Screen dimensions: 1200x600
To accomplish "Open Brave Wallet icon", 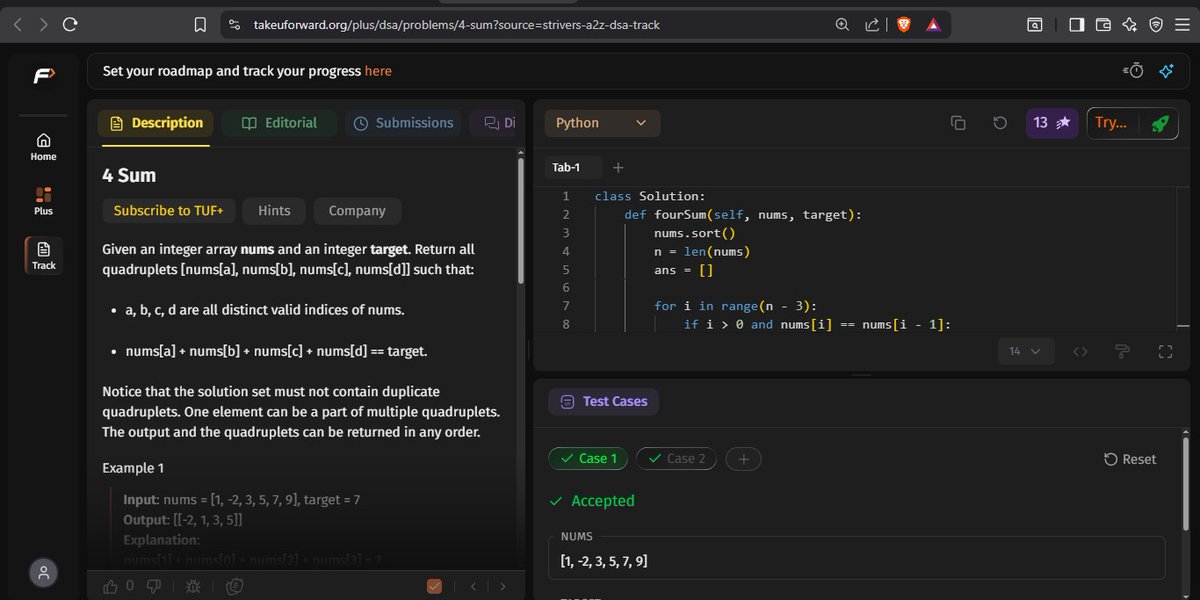I will pyautogui.click(x=1104, y=25).
